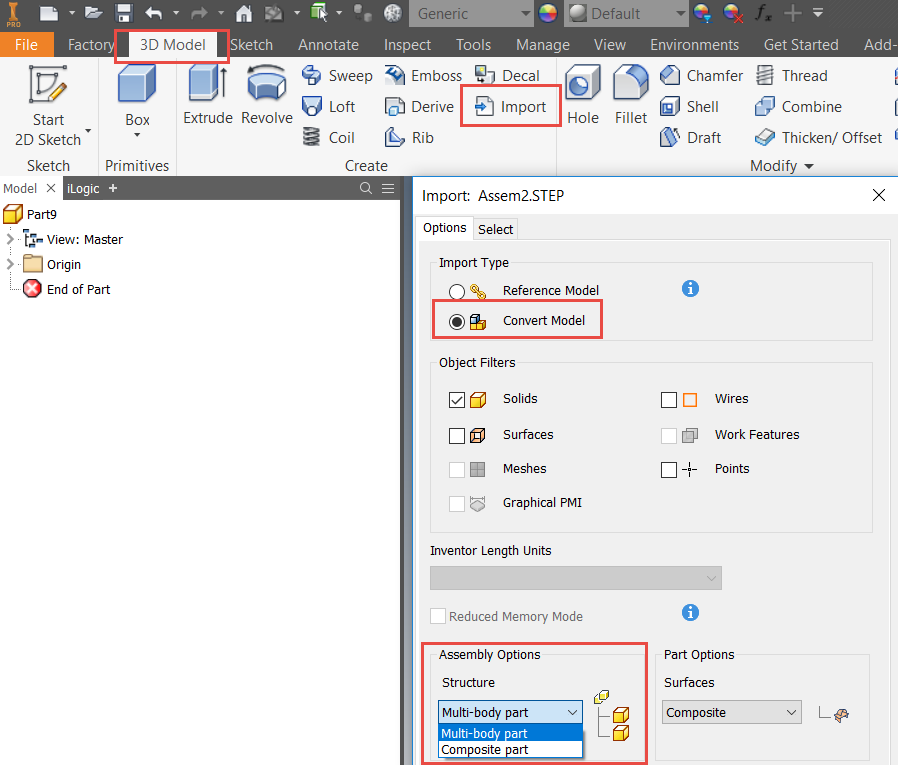Click the Open folder icon
Screen dimensions: 898x765
(x=93, y=13)
